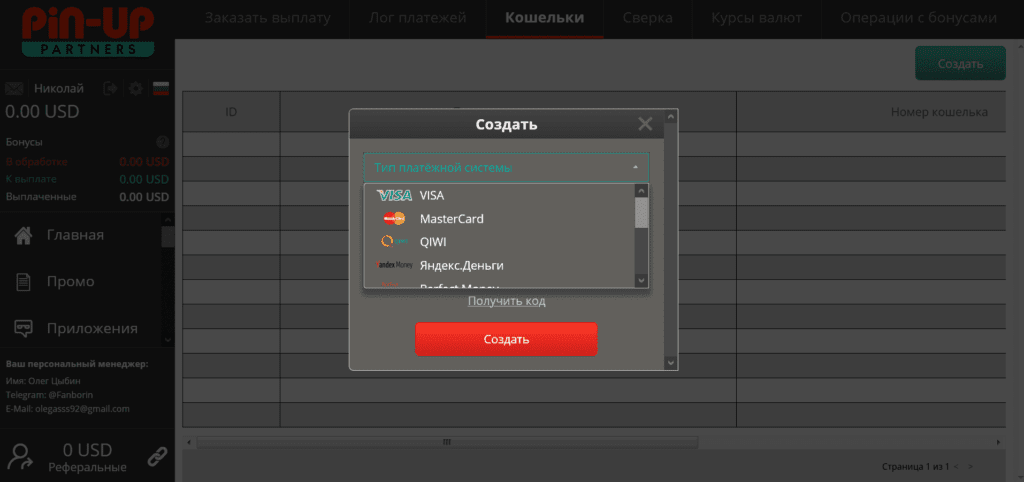Open messages envelope icon
The width and height of the screenshot is (1024, 482).
coord(14,88)
